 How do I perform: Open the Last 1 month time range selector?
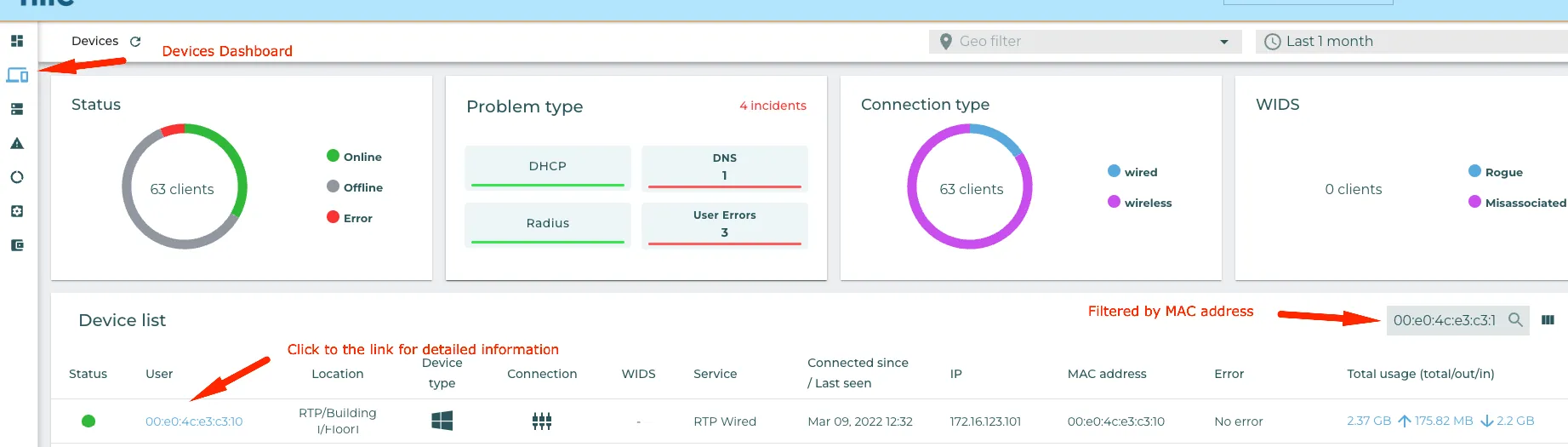1411,42
